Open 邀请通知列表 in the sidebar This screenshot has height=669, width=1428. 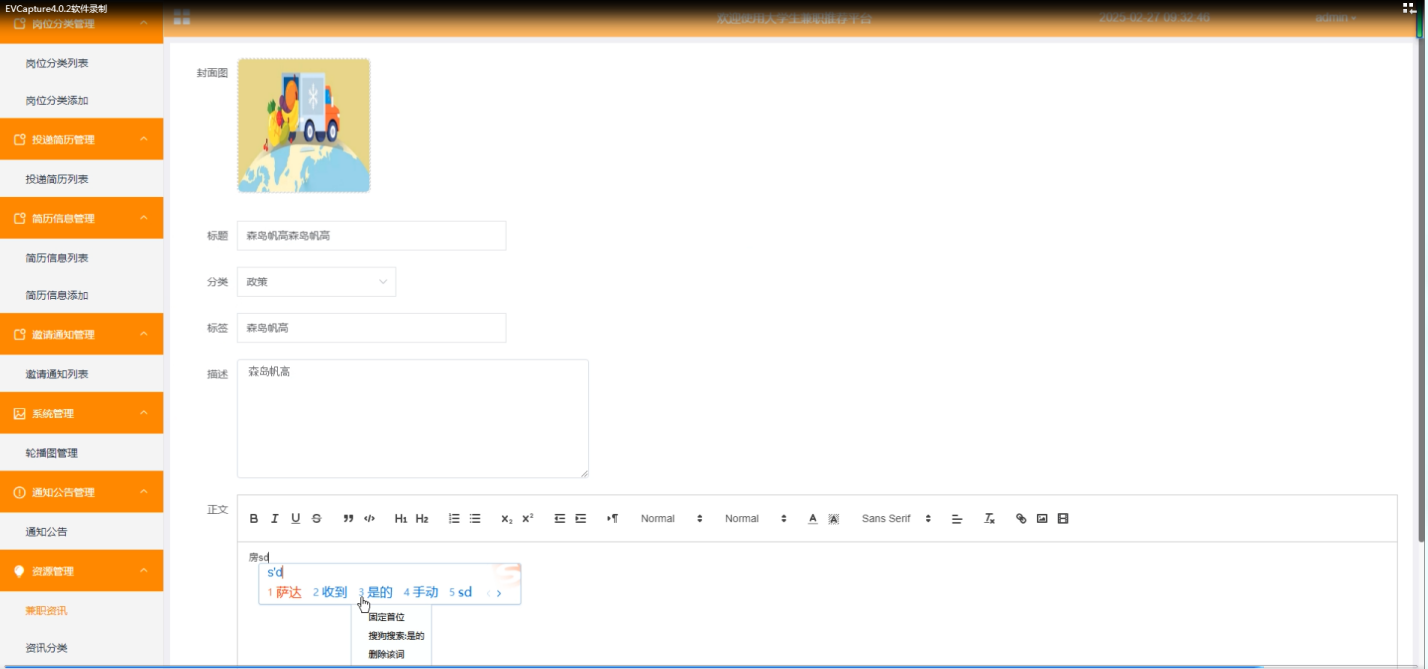[57, 374]
